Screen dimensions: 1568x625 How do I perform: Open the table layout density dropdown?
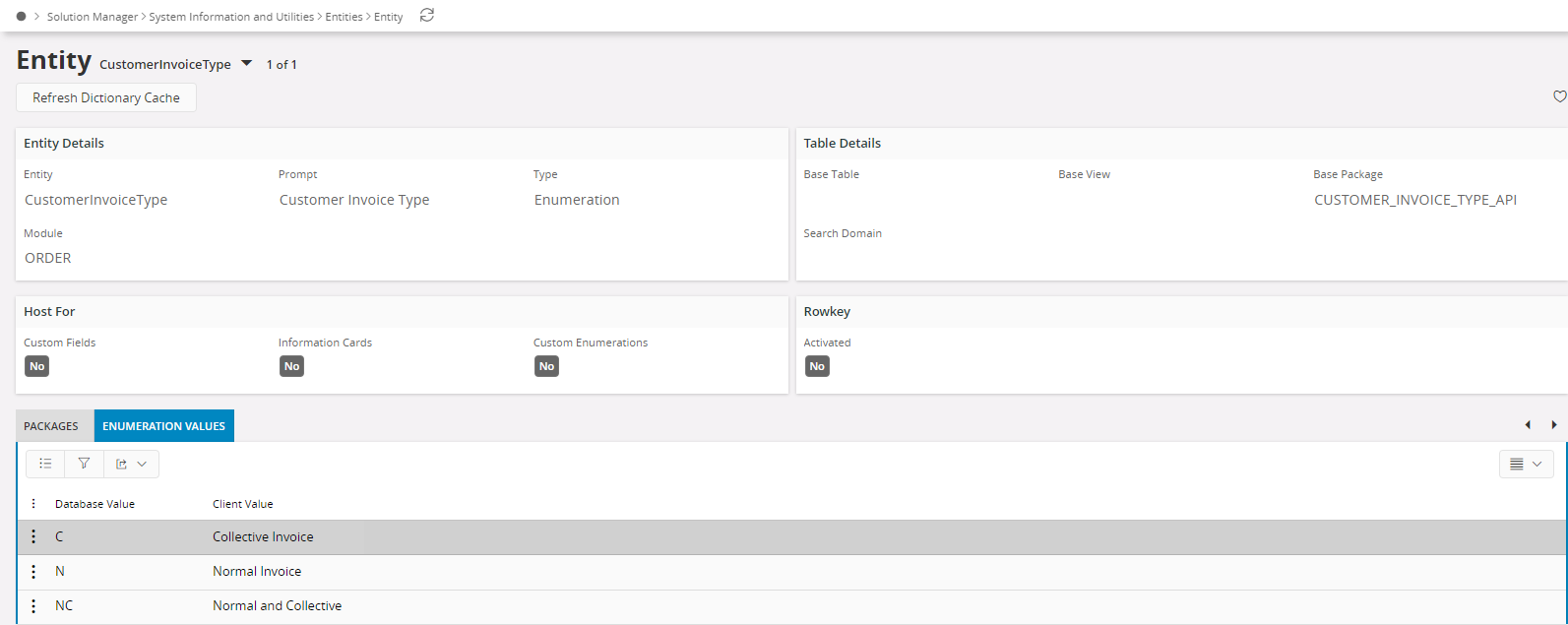click(1526, 464)
